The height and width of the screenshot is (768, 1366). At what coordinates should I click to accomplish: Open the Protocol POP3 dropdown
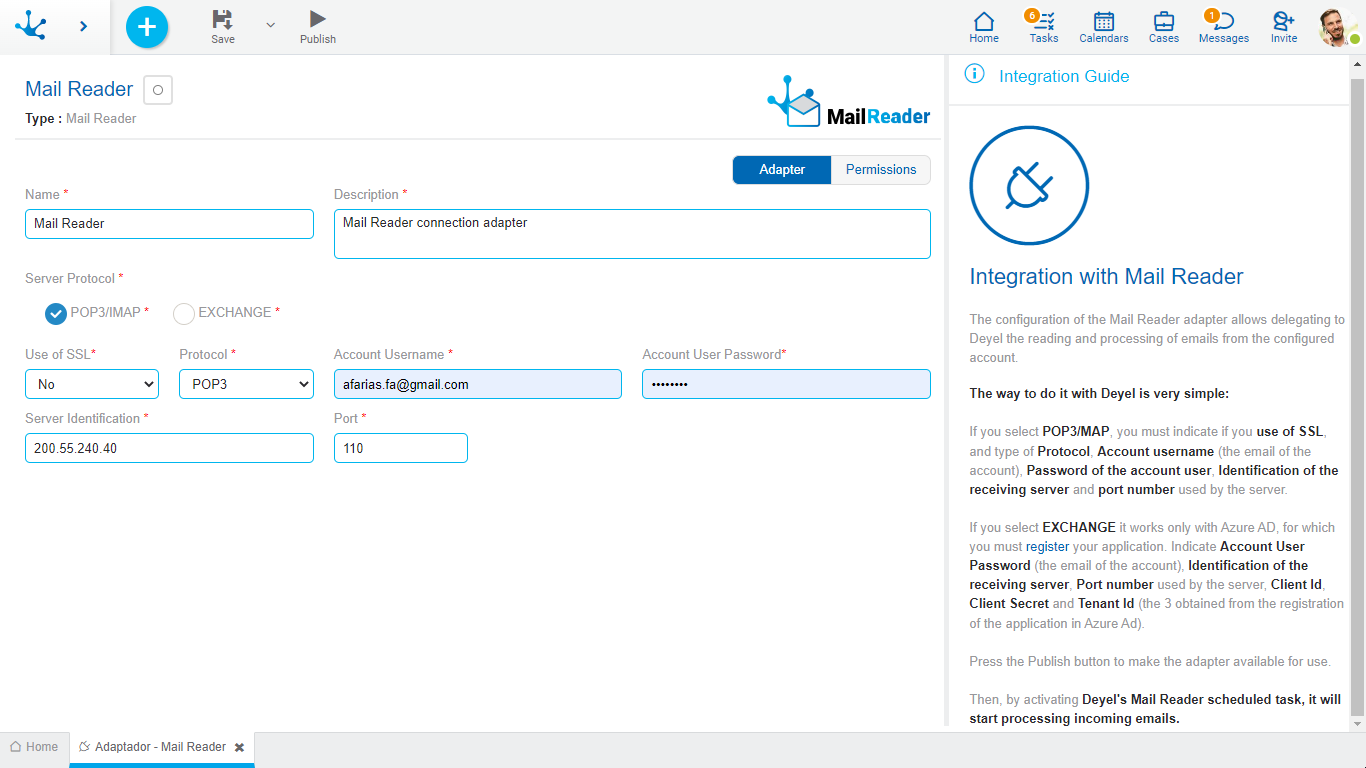click(246, 384)
